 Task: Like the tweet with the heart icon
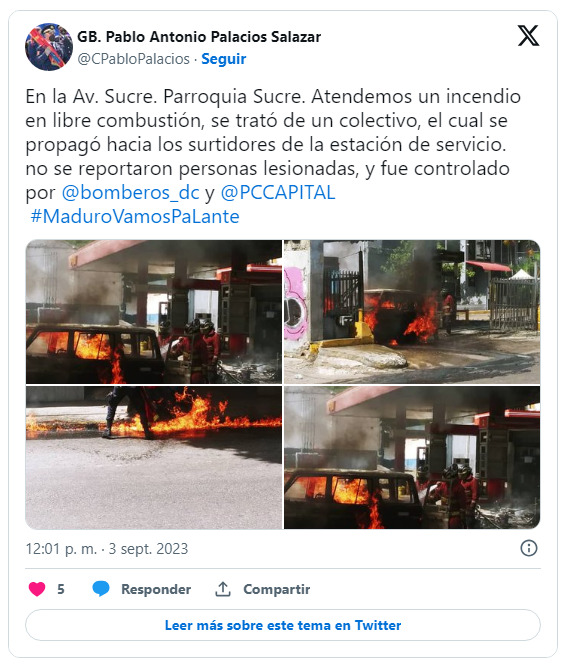pos(37,589)
